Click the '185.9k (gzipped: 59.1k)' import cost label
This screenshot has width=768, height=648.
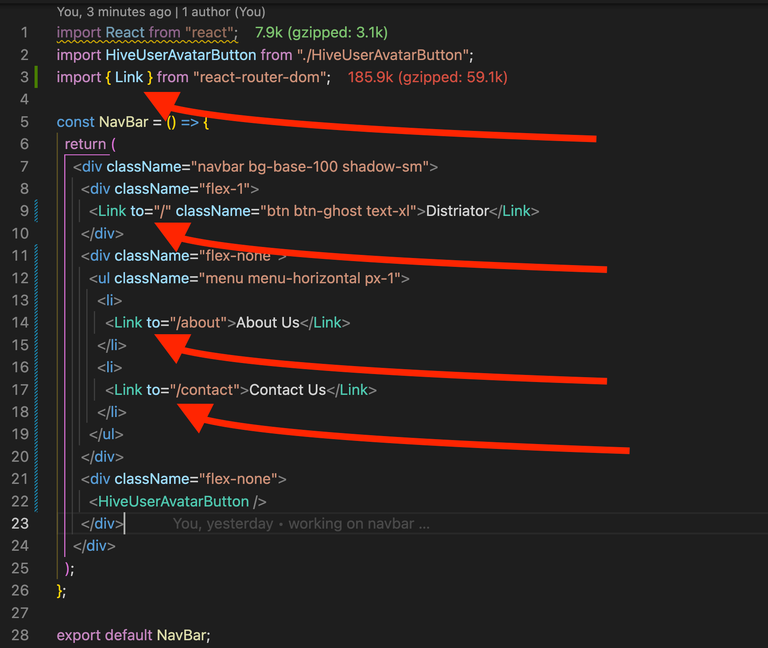pos(428,77)
